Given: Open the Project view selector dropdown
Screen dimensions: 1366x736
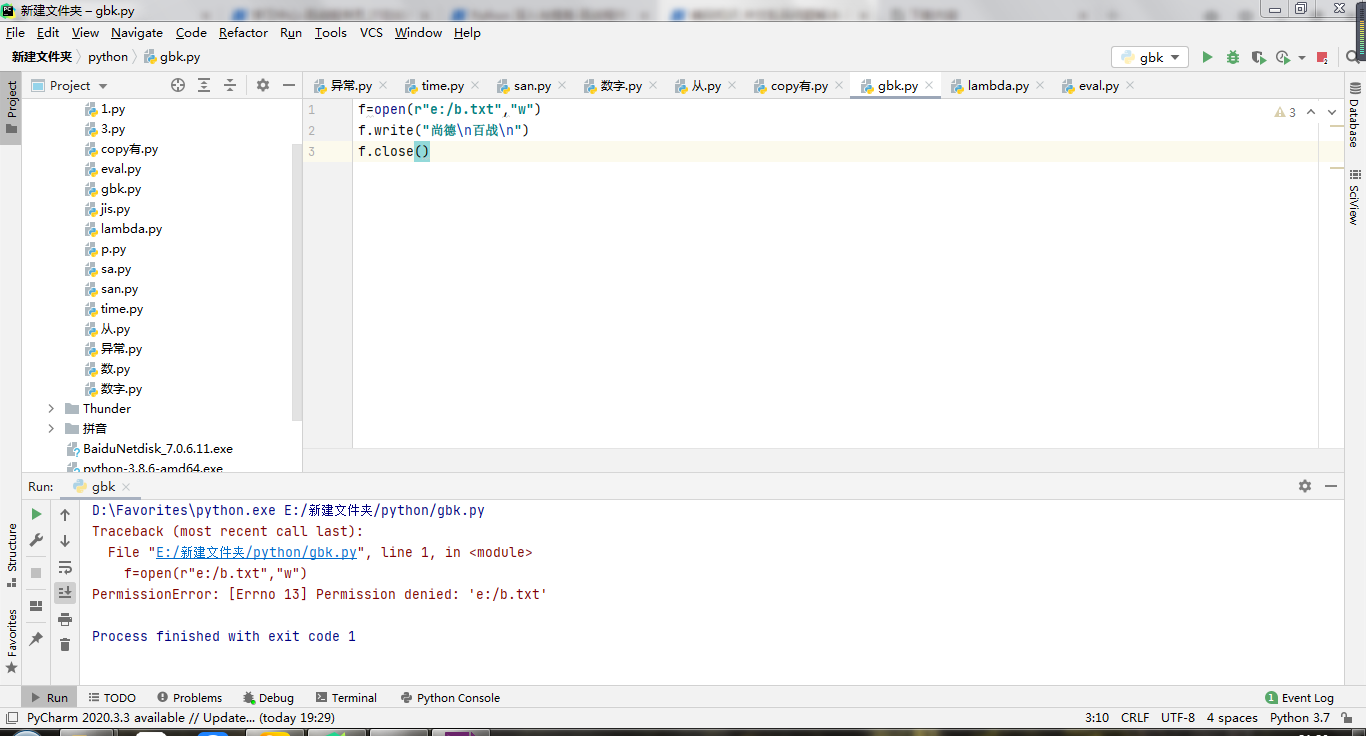Looking at the screenshot, I should pyautogui.click(x=70, y=85).
